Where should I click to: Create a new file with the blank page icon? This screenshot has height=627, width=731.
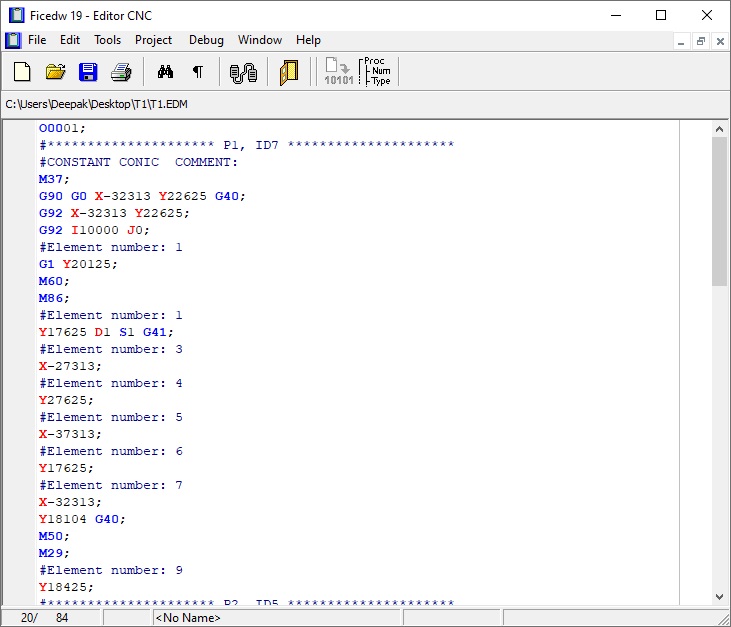point(22,72)
